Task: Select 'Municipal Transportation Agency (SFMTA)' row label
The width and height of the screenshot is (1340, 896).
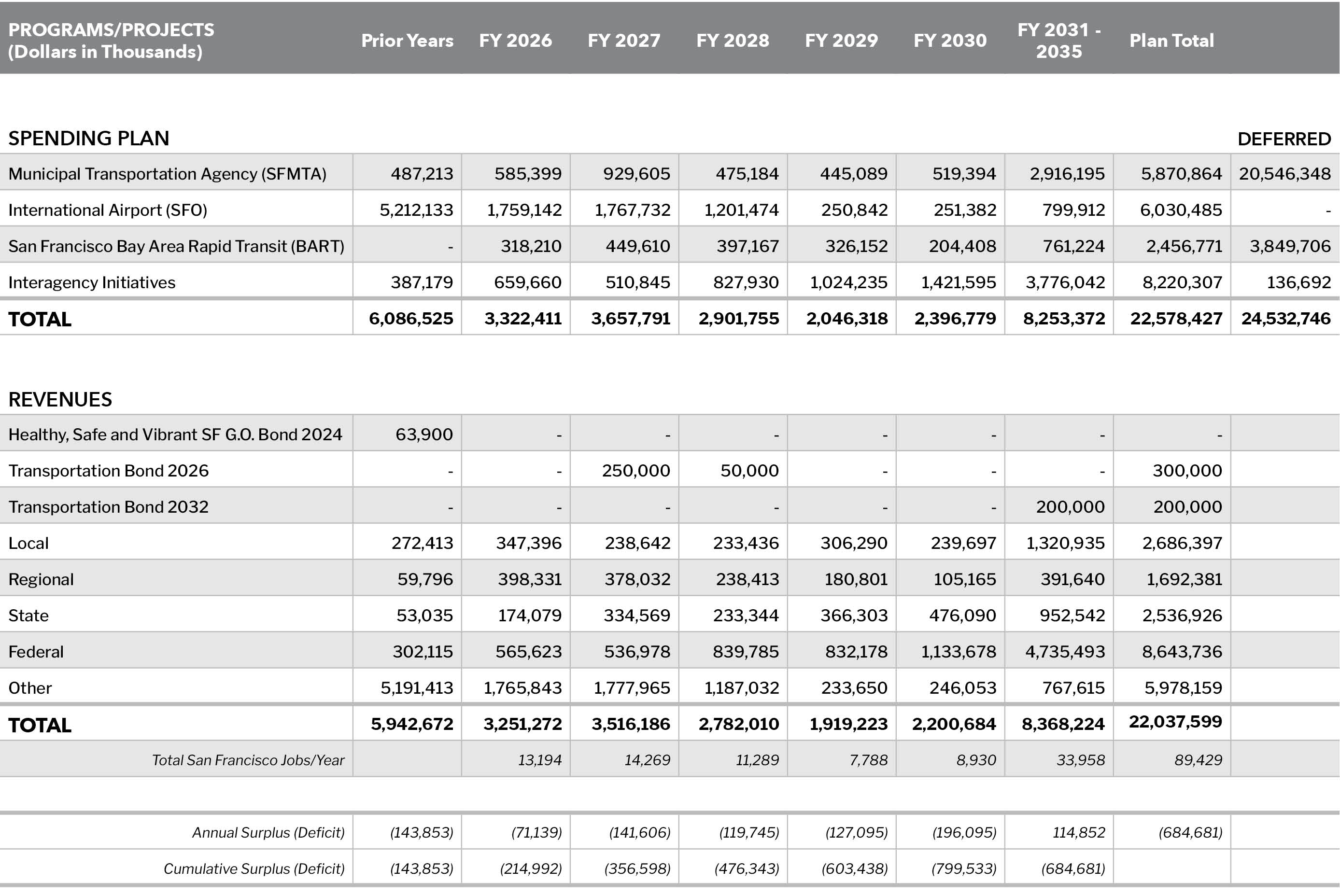Action: [168, 174]
